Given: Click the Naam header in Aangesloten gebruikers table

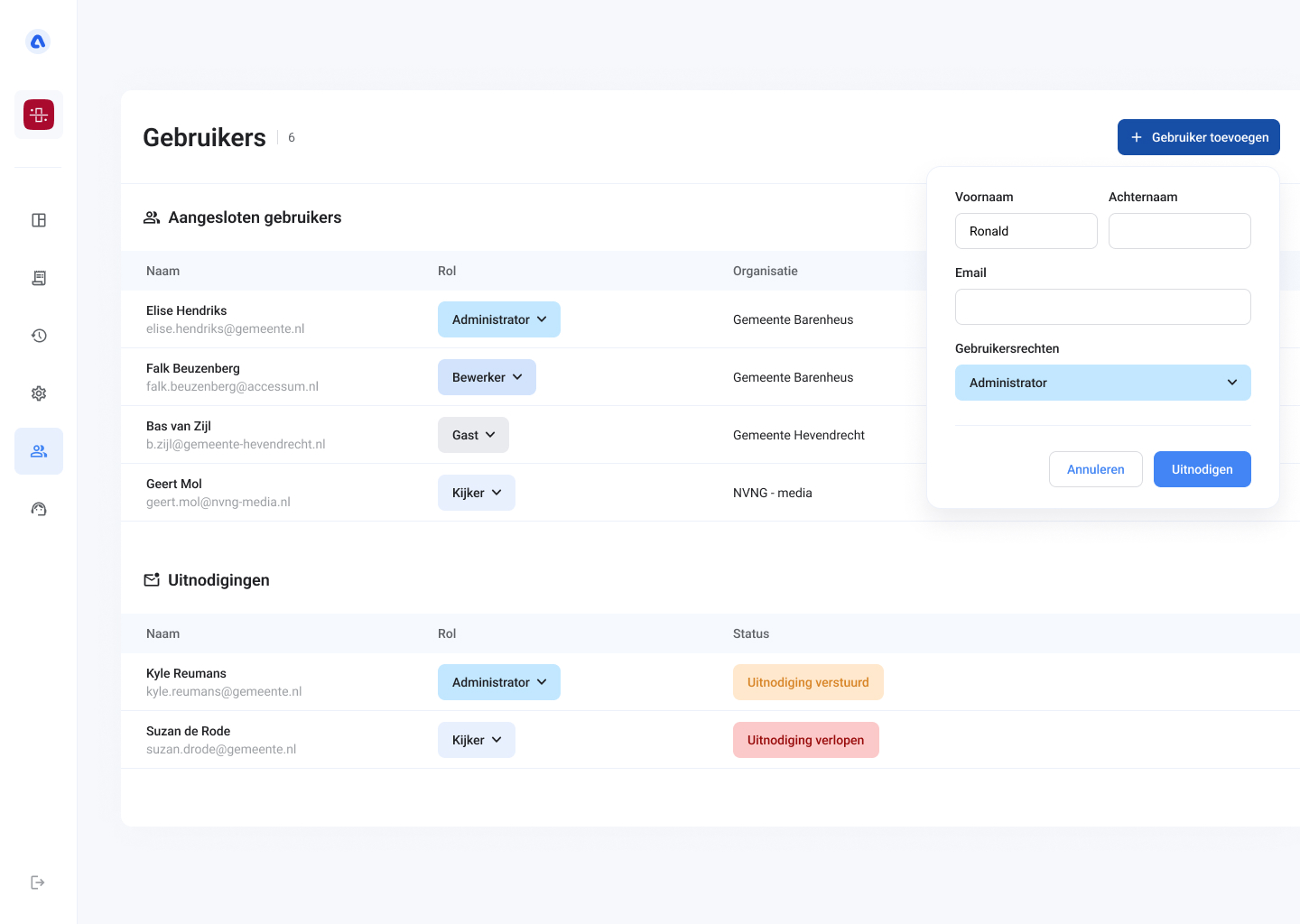Looking at the screenshot, I should pyautogui.click(x=162, y=271).
